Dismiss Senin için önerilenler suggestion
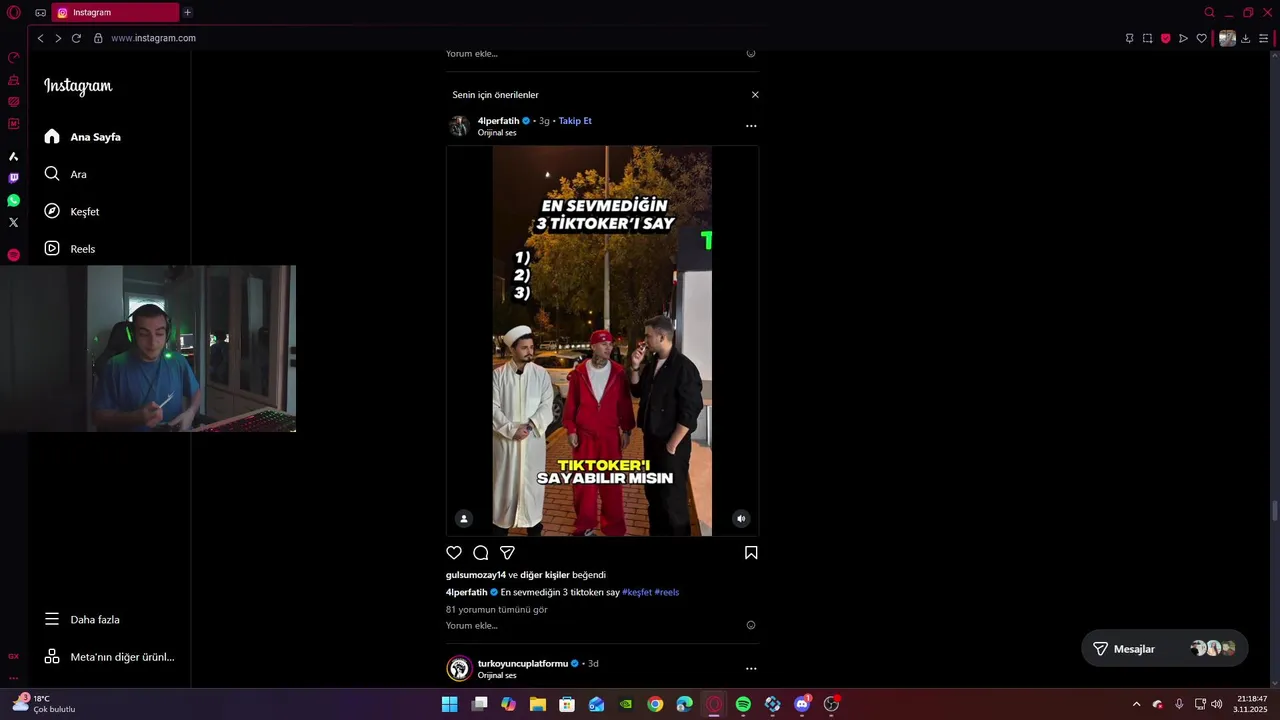Screen dimensions: 1280x720 [755, 95]
